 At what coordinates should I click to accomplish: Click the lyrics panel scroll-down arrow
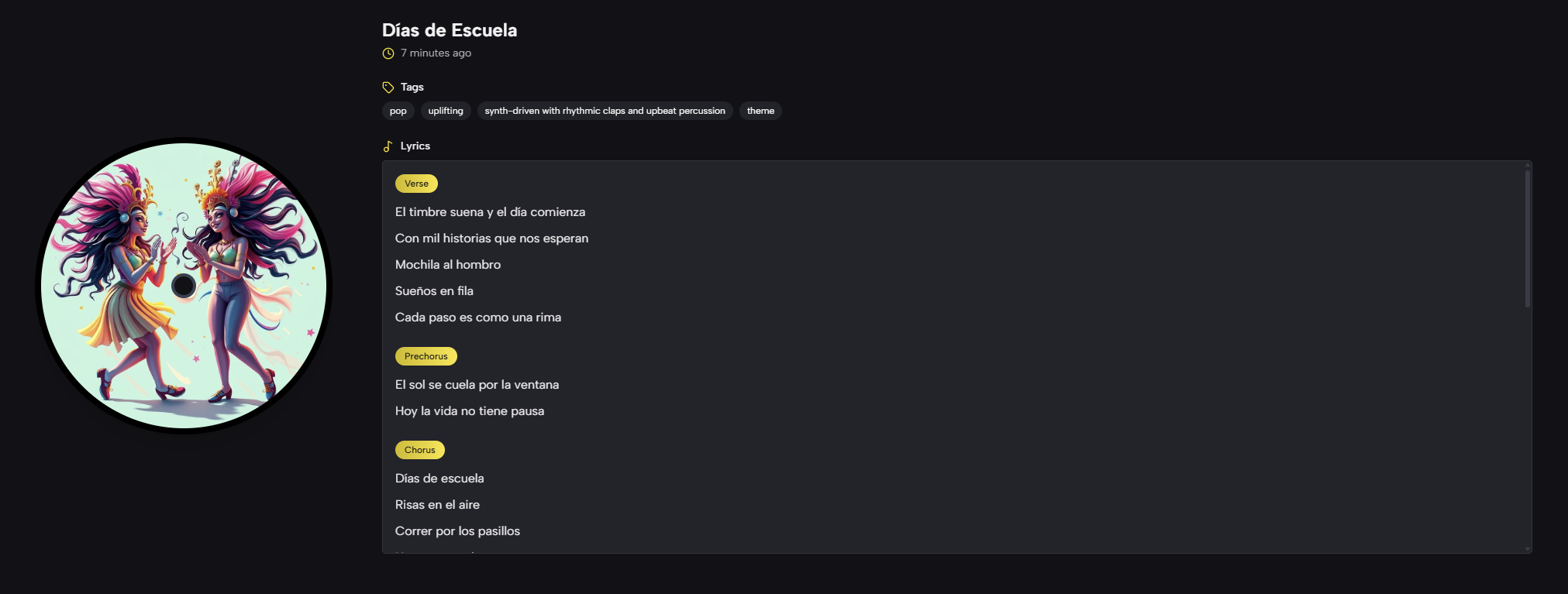1528,549
